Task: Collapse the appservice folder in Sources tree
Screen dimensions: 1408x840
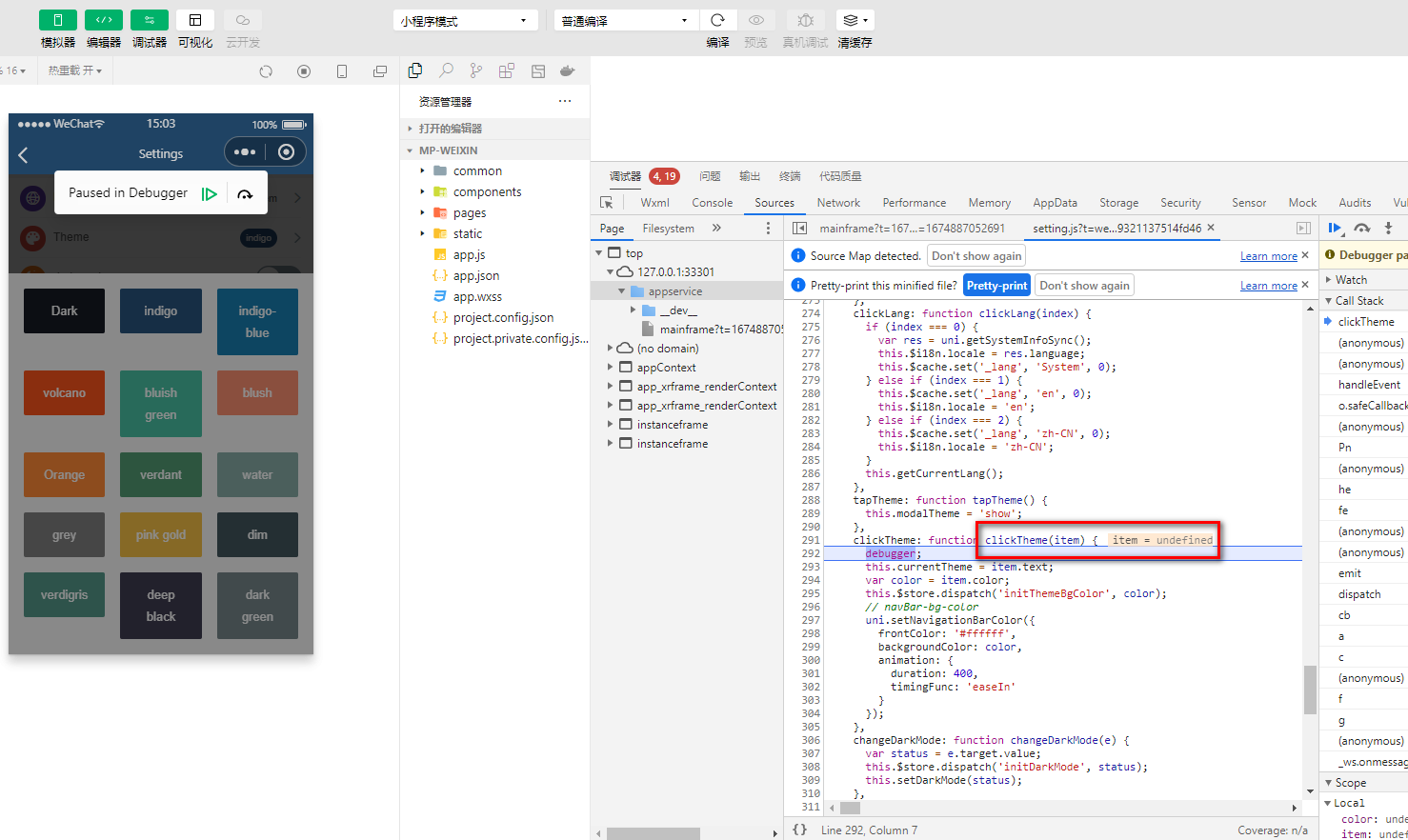Action: click(x=622, y=291)
